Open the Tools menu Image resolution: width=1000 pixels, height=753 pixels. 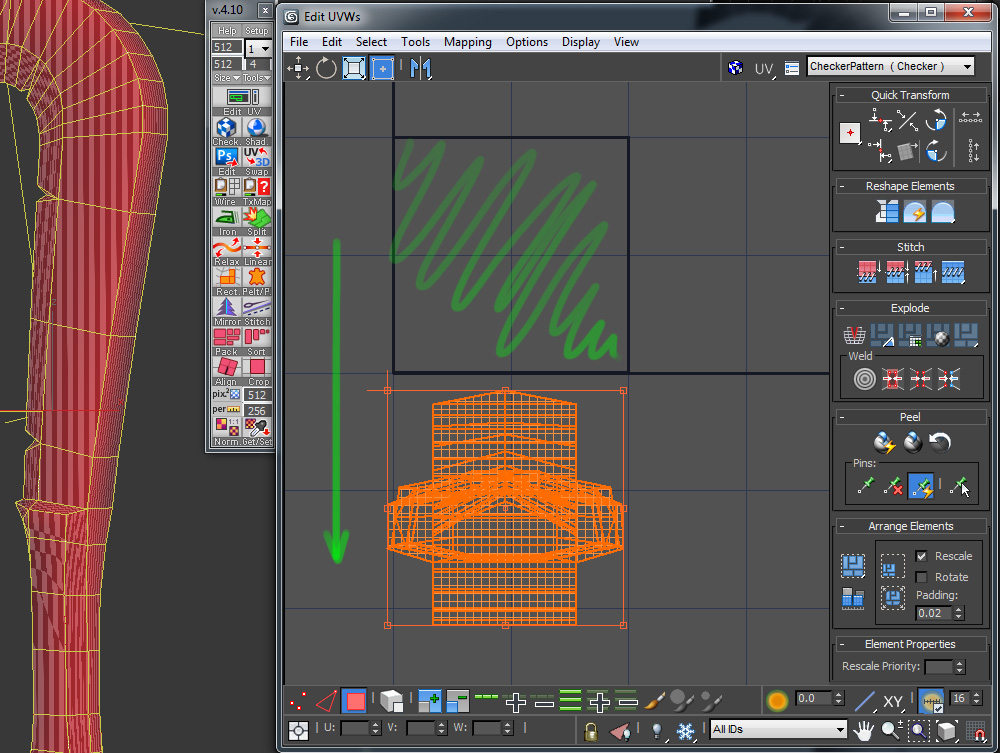(415, 42)
